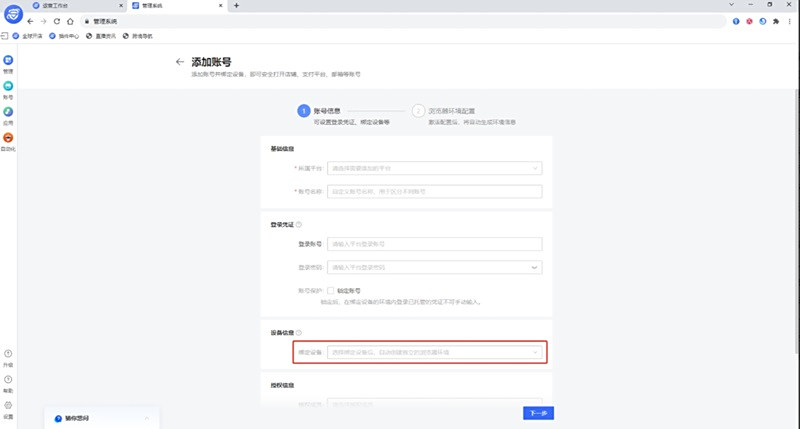Reload the page with the browser refresh button
Screen dimensions: 800x429
pos(57,21)
